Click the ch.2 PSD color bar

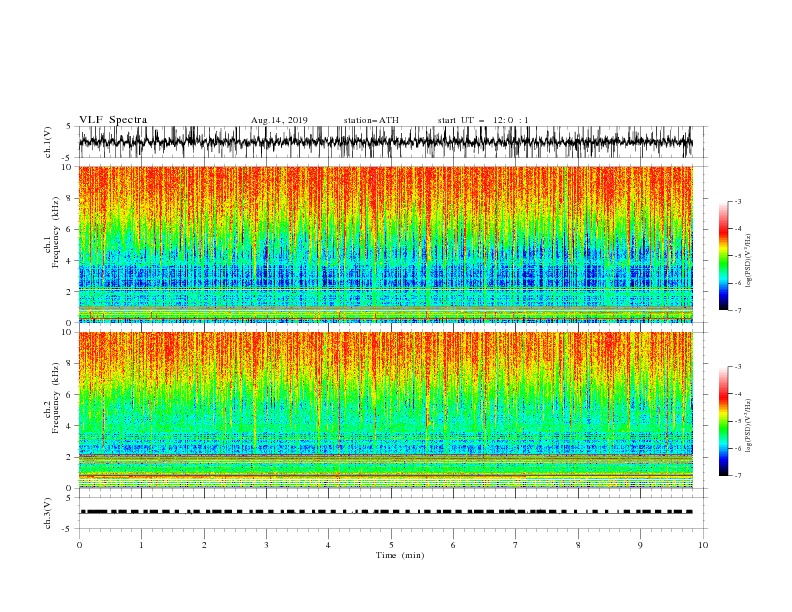tap(723, 421)
